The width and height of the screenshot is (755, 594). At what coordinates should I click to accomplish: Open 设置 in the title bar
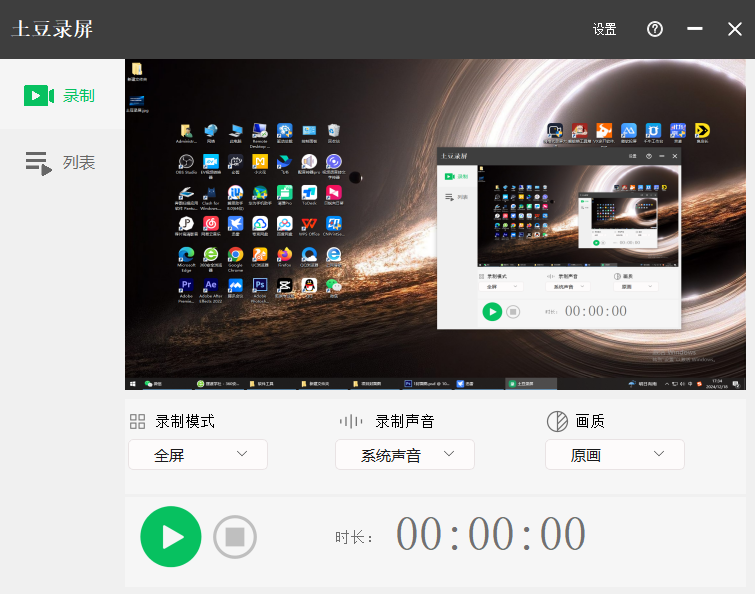604,29
